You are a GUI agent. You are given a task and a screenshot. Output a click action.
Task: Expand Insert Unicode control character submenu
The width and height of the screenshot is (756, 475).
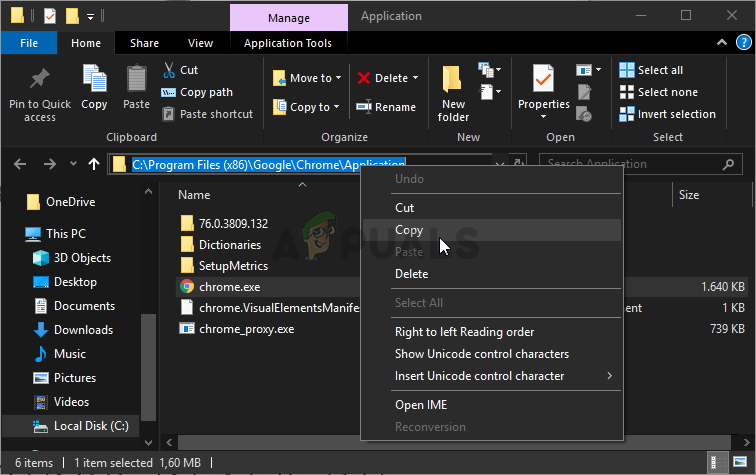[x=609, y=376]
